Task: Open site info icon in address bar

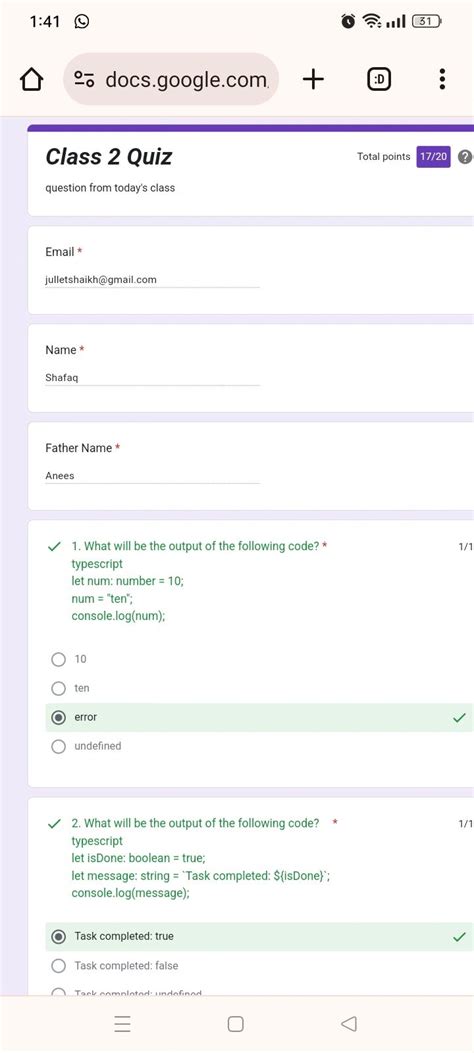Action: [84, 80]
